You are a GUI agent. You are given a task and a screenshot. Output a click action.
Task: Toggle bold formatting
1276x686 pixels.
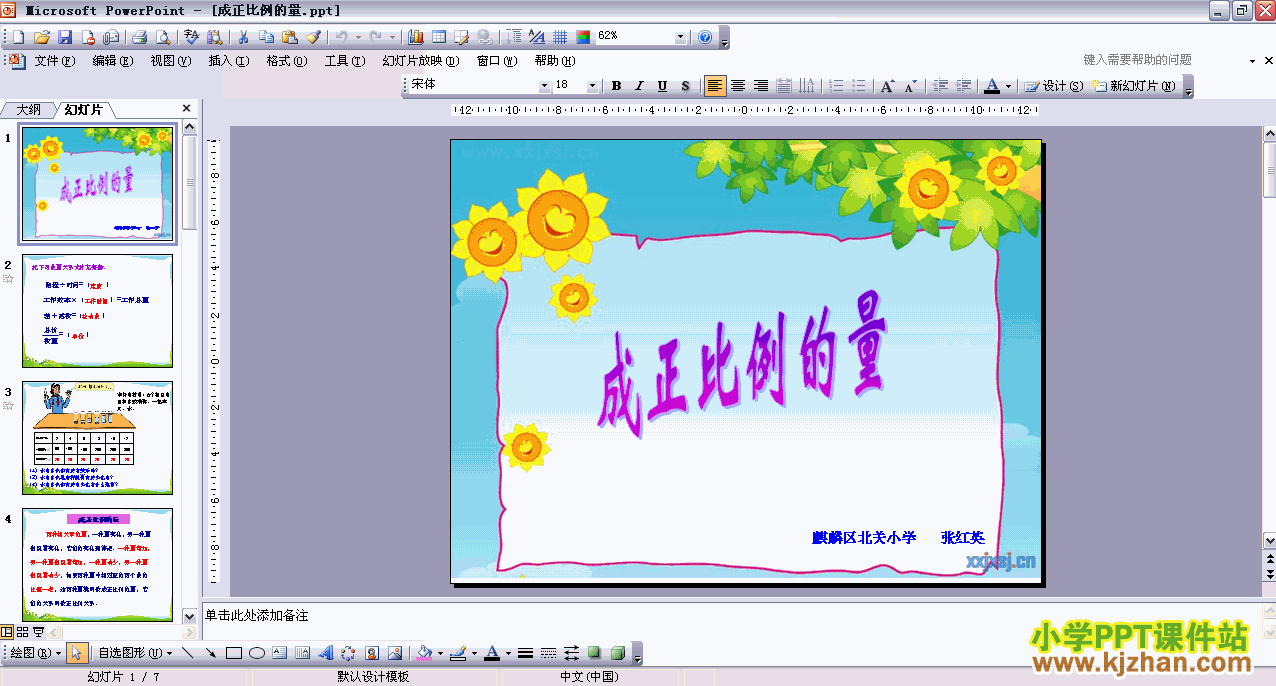click(x=617, y=86)
